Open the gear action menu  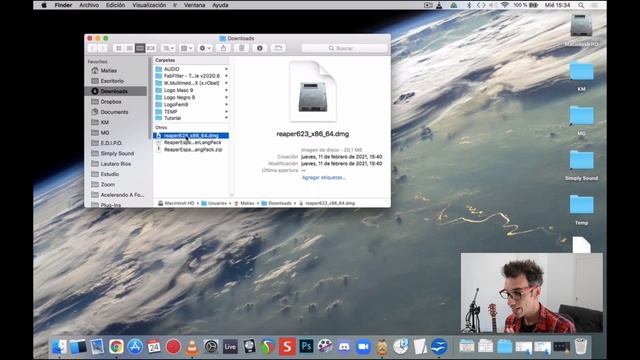point(205,48)
